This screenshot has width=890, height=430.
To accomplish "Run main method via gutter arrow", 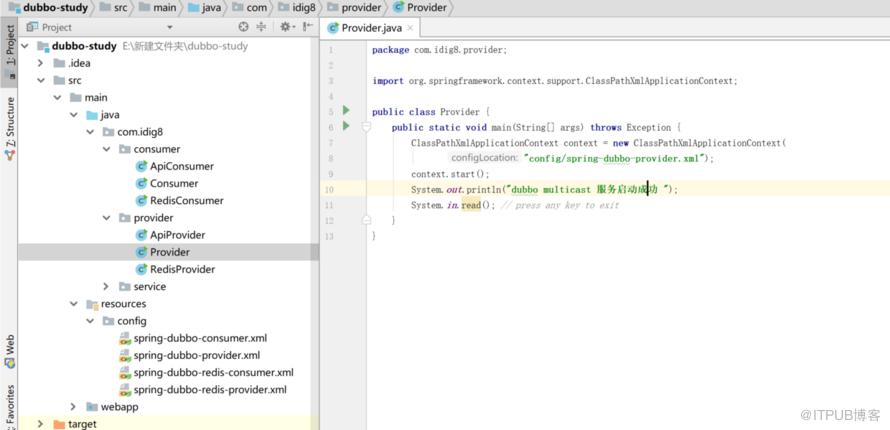I will point(346,126).
